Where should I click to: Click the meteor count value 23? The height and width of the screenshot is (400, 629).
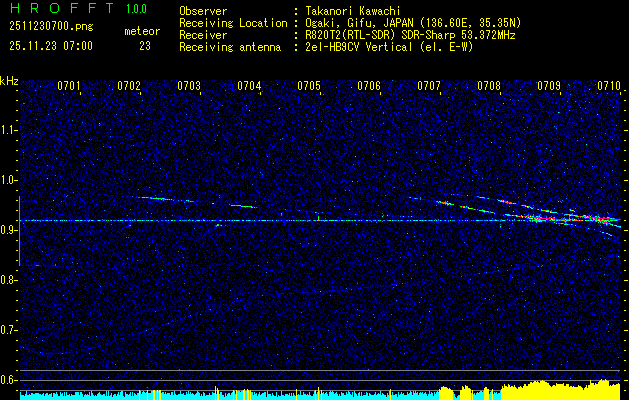[145, 46]
